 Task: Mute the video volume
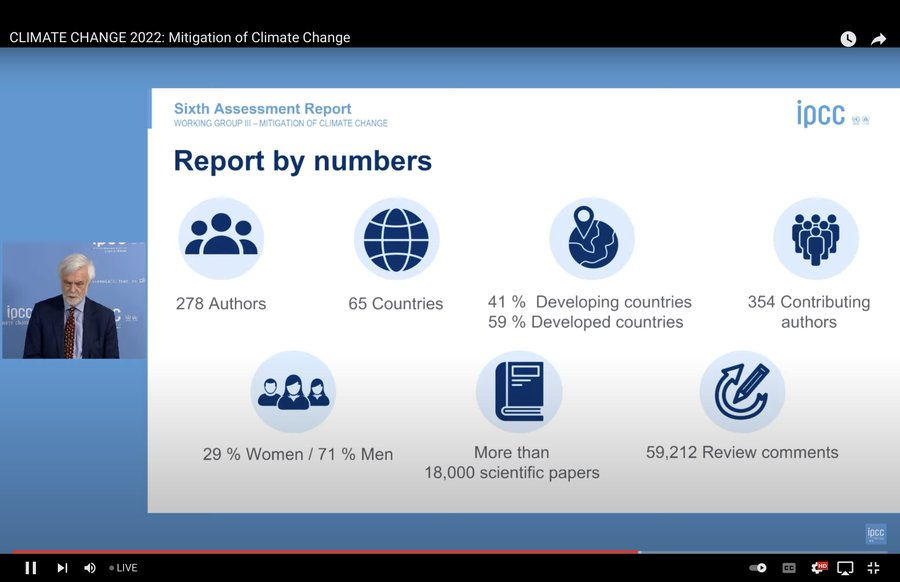pos(90,568)
